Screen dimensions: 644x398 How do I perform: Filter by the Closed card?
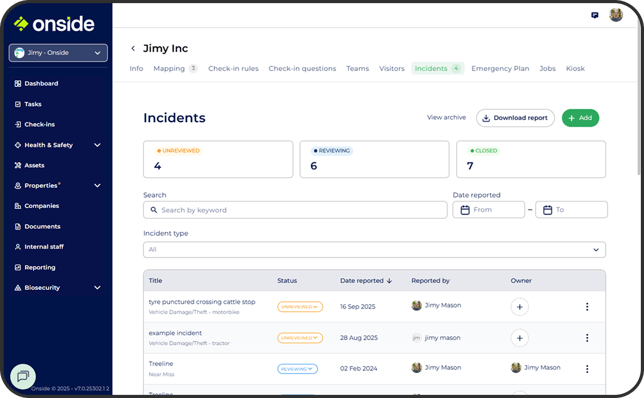pyautogui.click(x=531, y=159)
